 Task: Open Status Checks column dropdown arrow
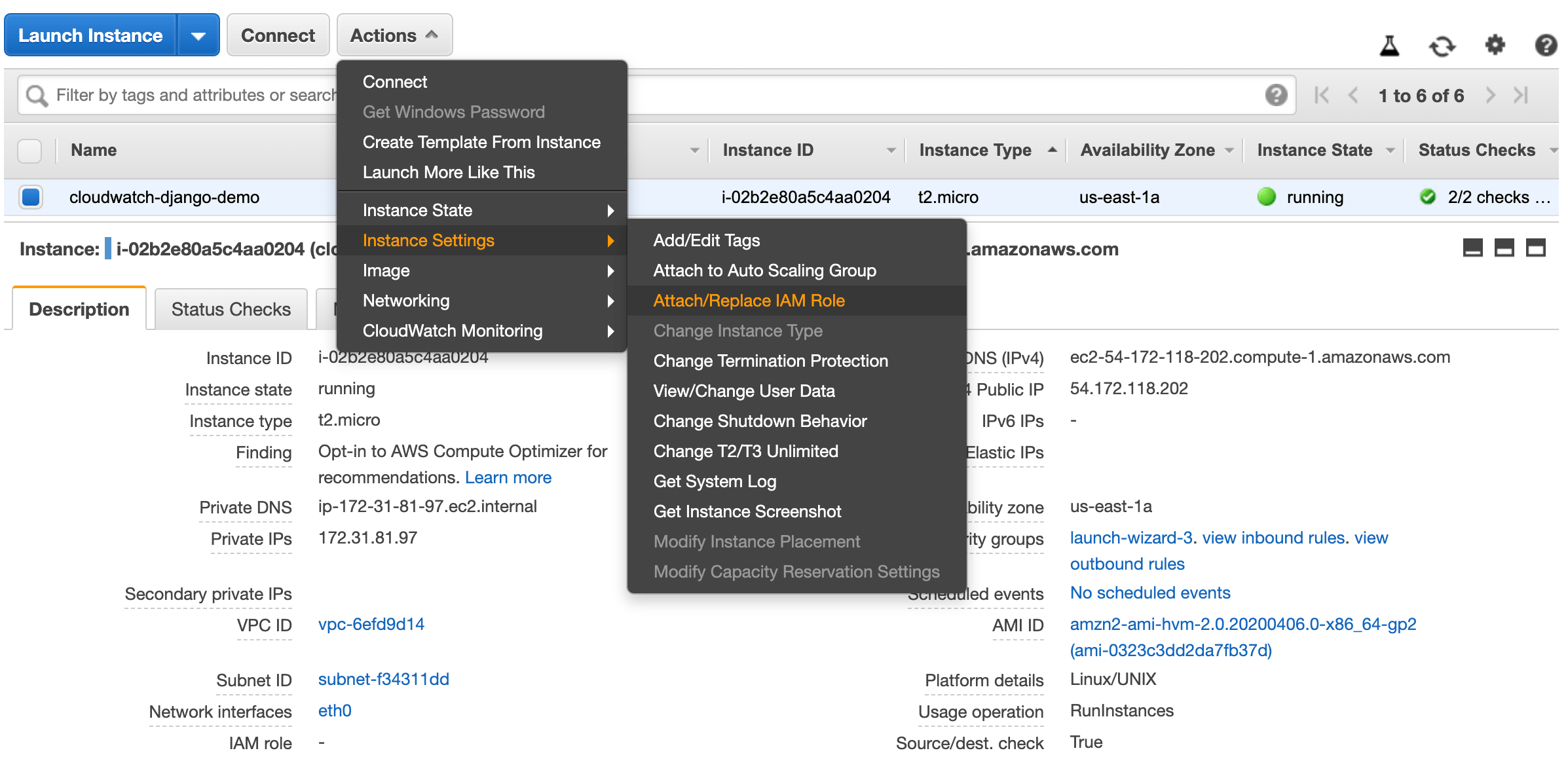(1553, 151)
